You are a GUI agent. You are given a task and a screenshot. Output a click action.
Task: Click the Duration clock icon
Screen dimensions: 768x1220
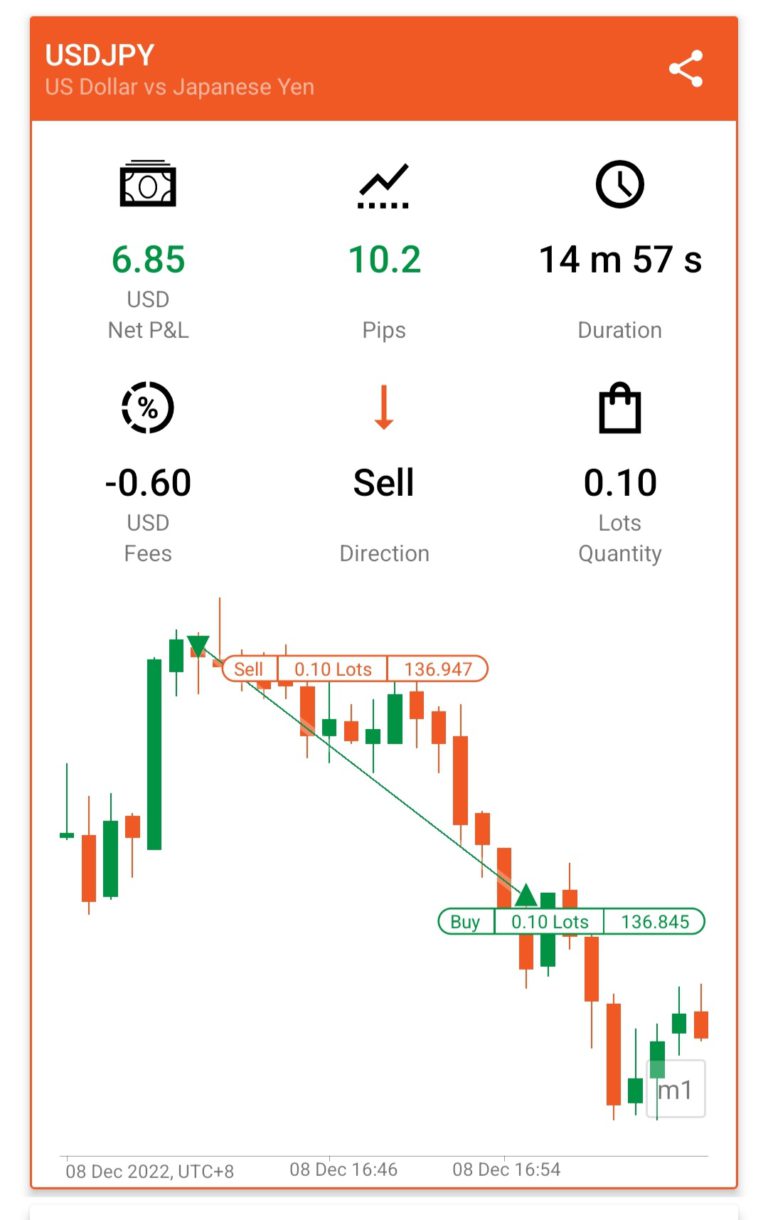click(620, 185)
